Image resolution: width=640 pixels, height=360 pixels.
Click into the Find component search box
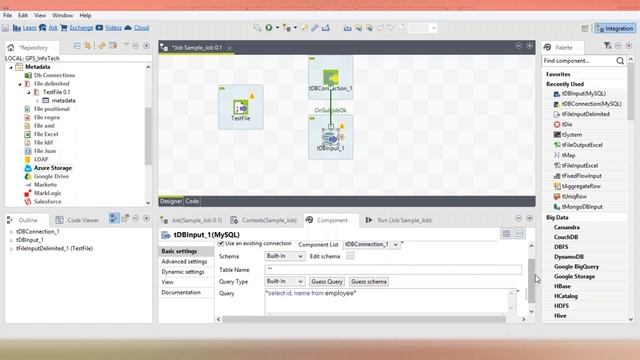point(579,61)
